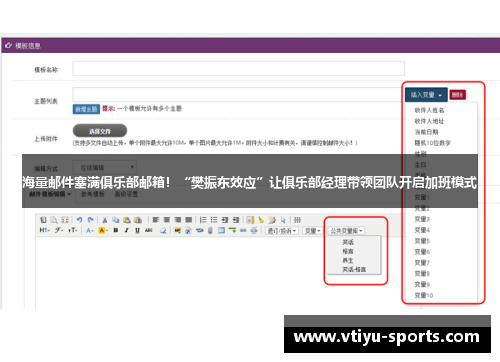The height and width of the screenshot is (362, 500).
Task: Open the 插入变量 dropdown button
Action: point(426,95)
